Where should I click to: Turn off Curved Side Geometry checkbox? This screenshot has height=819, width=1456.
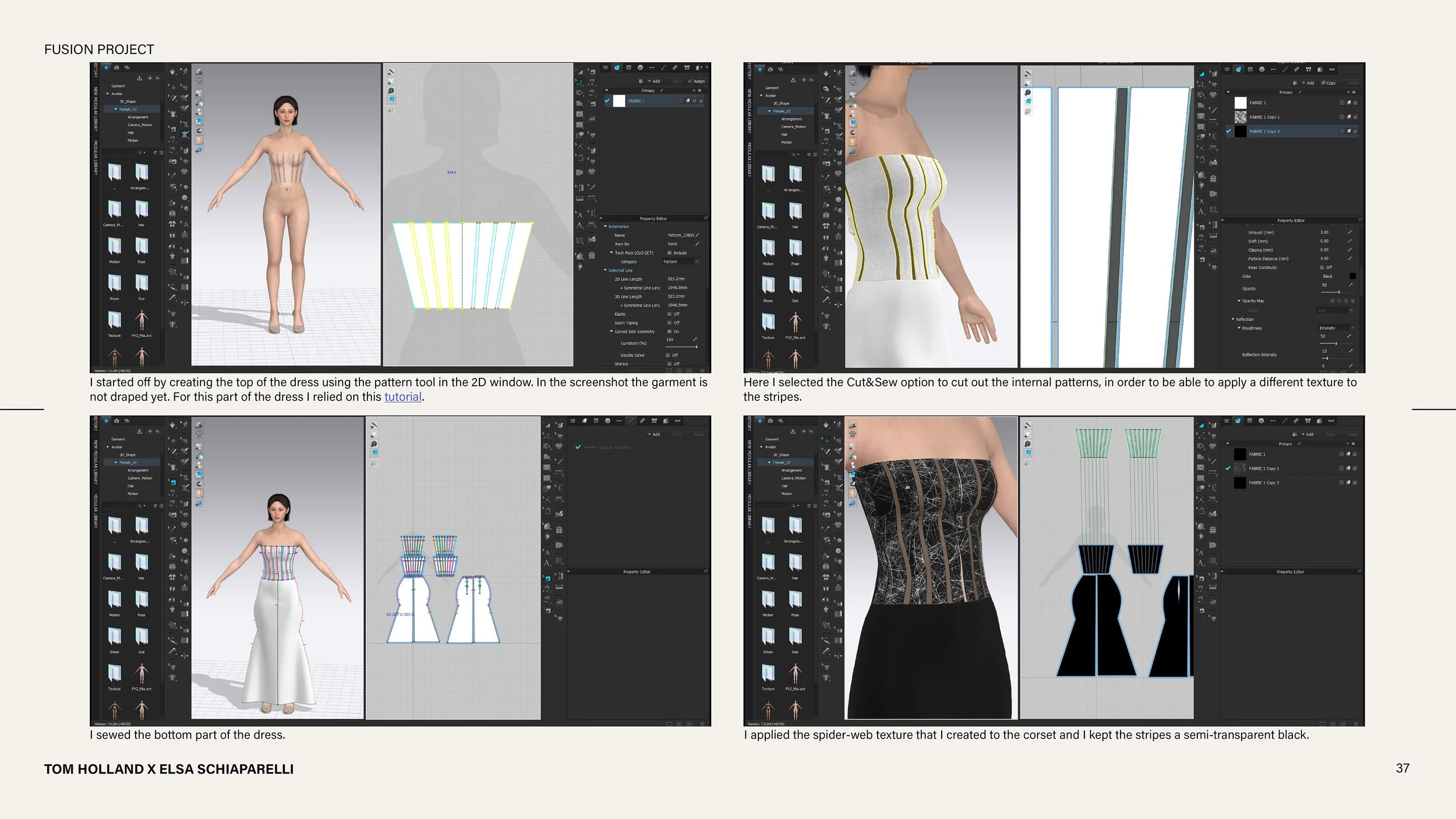(669, 331)
